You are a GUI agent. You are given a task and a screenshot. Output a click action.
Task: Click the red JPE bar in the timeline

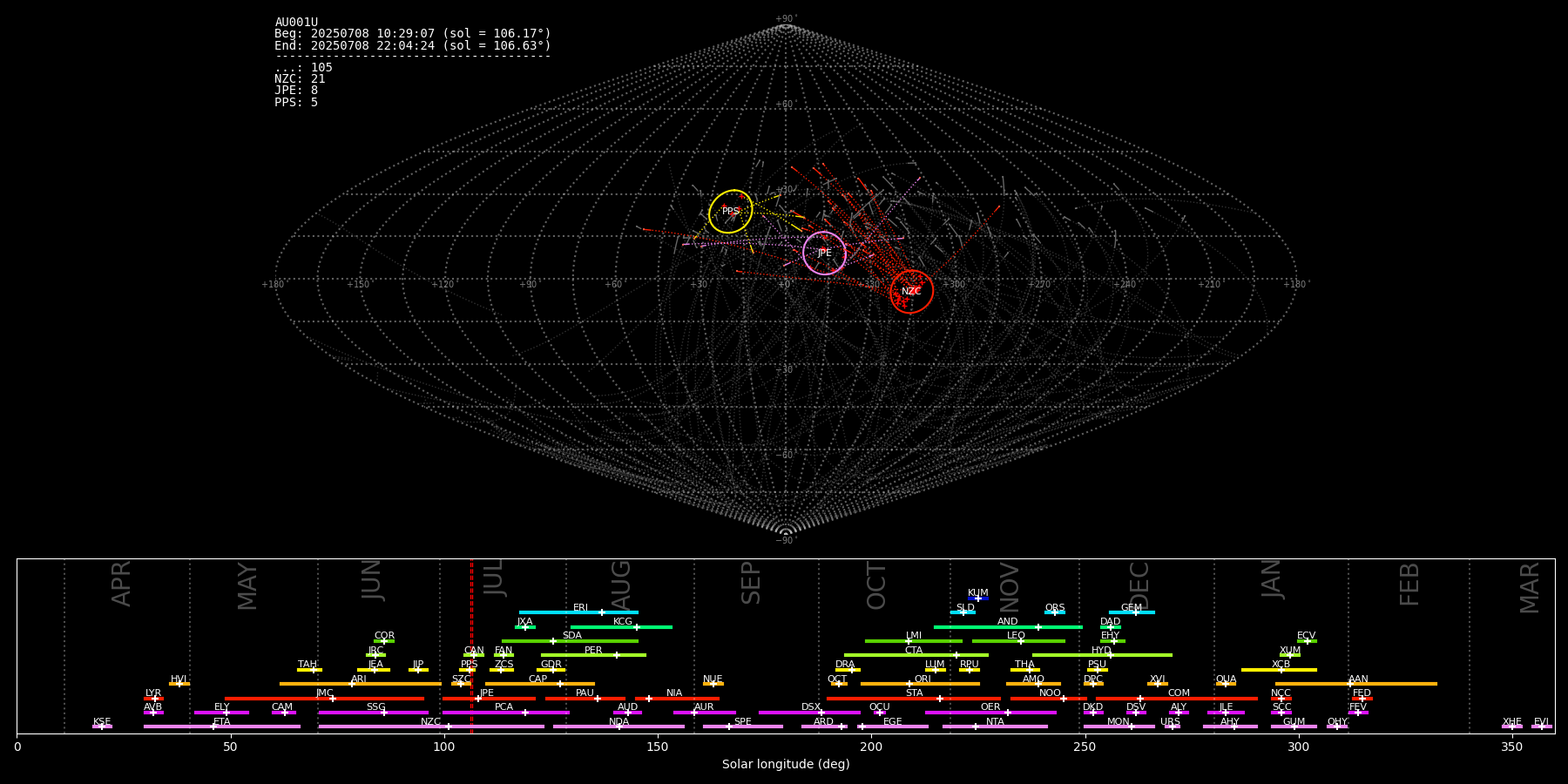(x=489, y=699)
